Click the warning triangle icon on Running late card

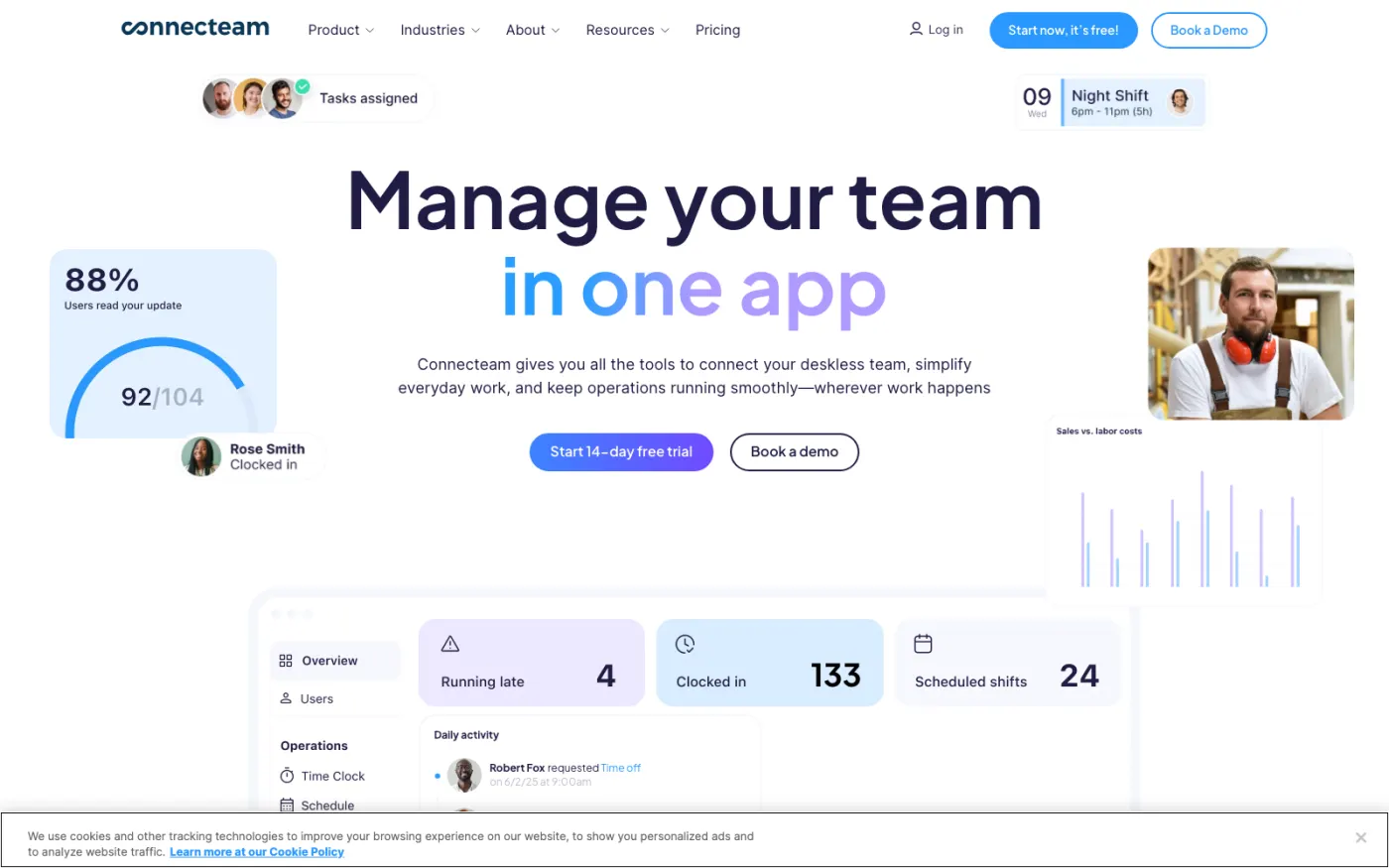[x=449, y=644]
